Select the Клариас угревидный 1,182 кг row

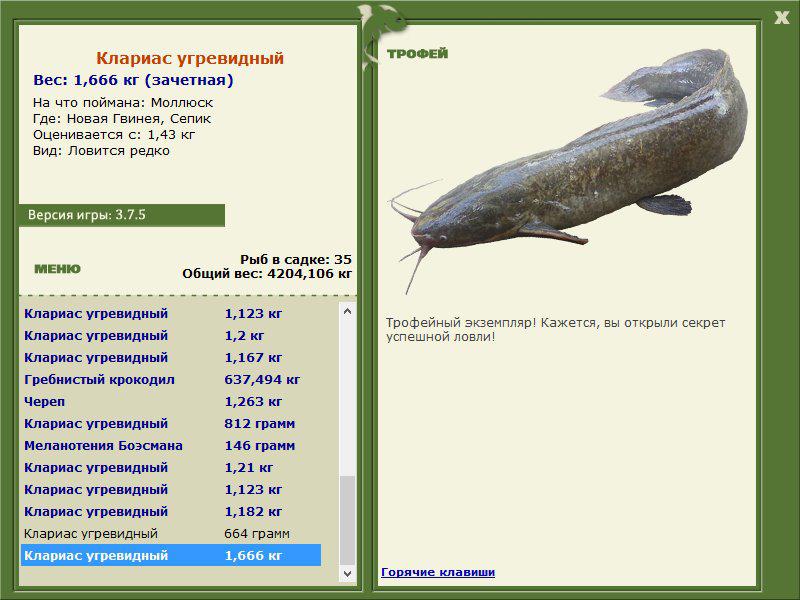(x=171, y=511)
